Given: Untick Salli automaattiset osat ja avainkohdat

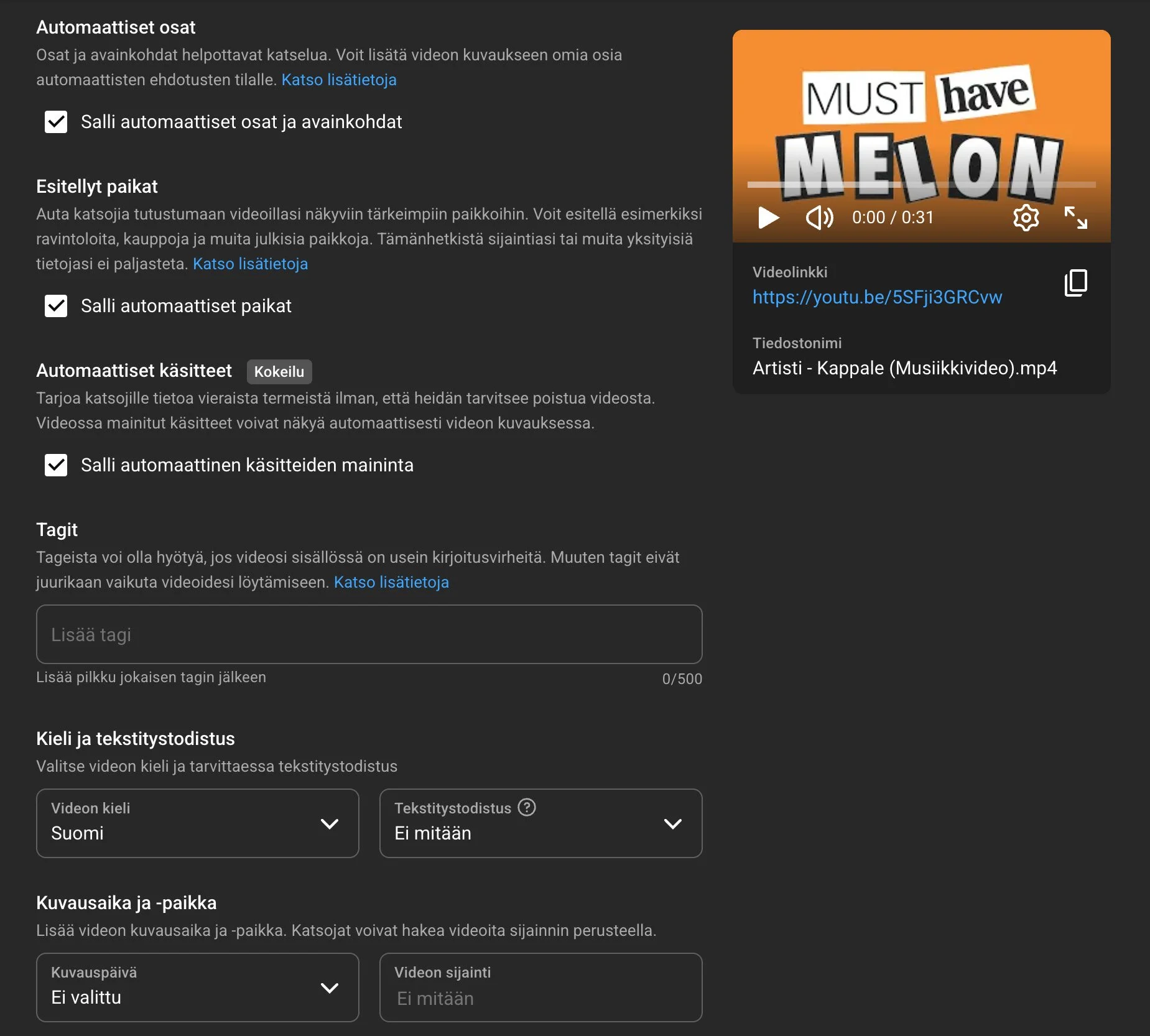Looking at the screenshot, I should 56,122.
